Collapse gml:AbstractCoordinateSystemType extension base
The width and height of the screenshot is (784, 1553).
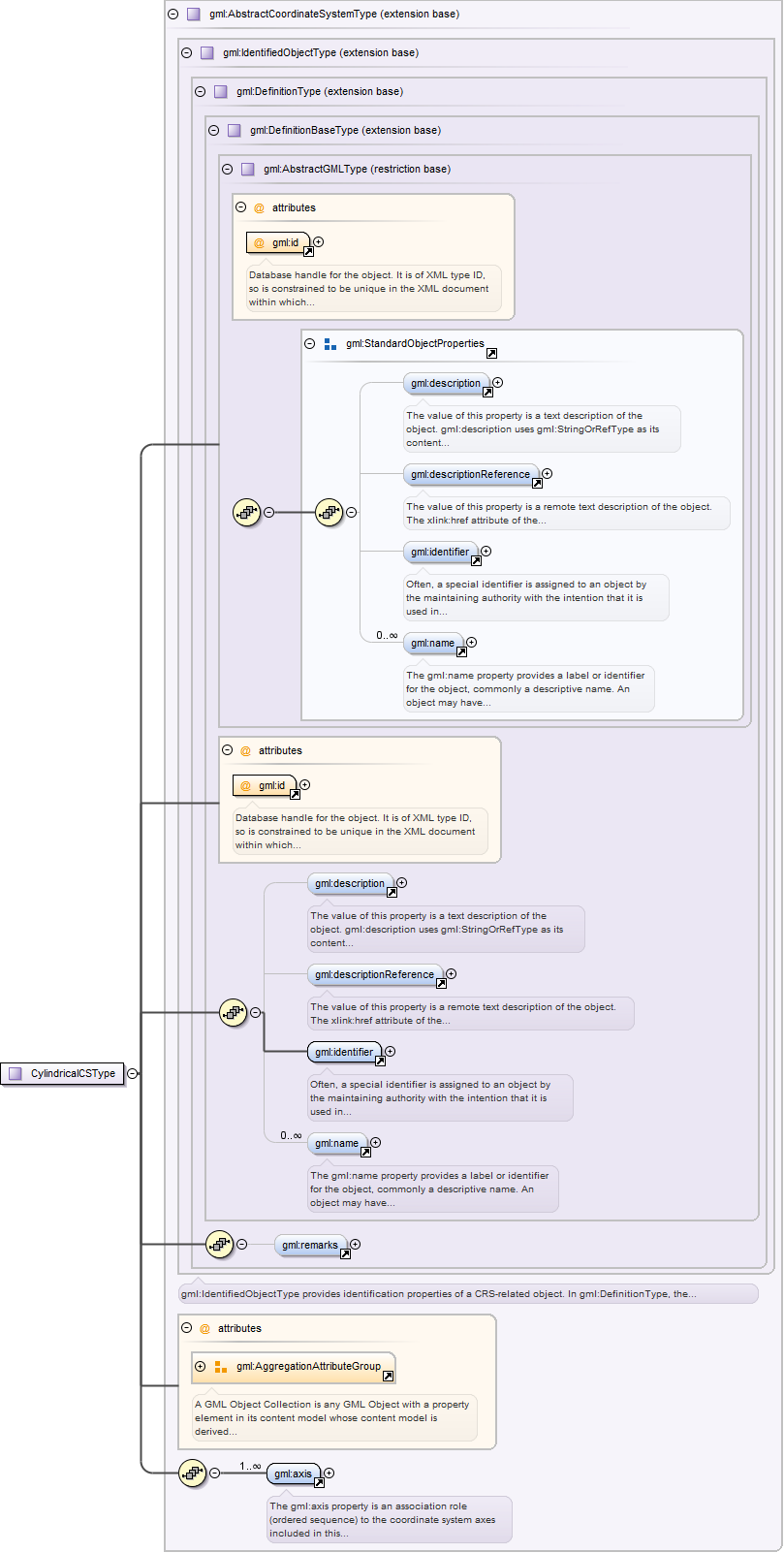click(x=173, y=15)
